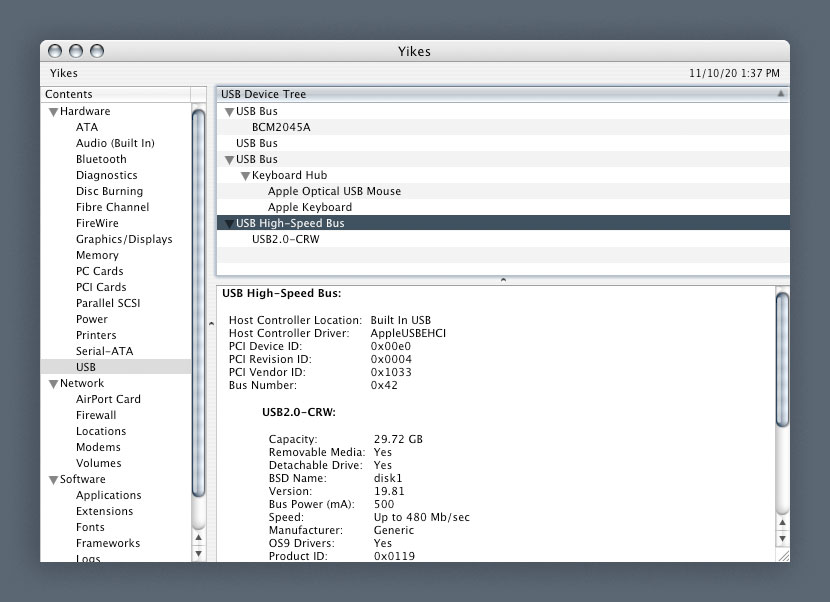
Task: Click the Hardware category label
Action: 85,111
